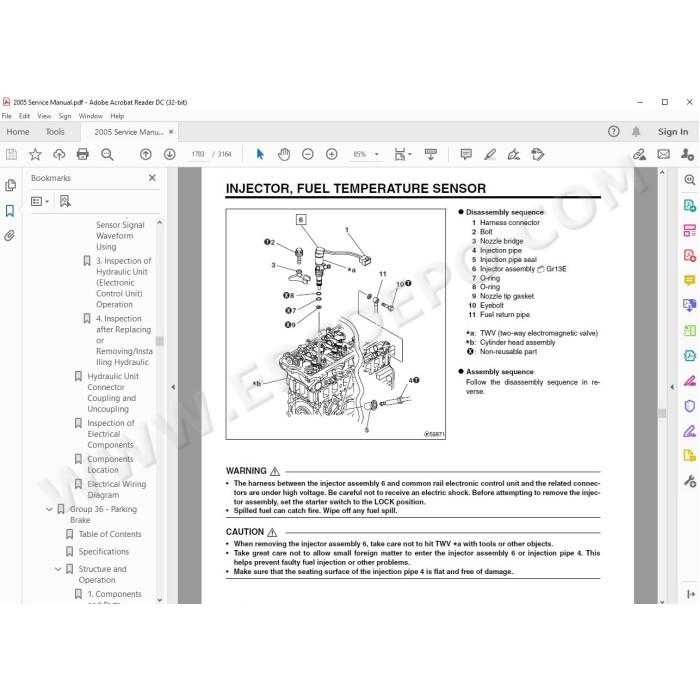Screen dimensions: 700x700
Task: Open More Tools wrench icon
Action: pyautogui.click(x=689, y=481)
